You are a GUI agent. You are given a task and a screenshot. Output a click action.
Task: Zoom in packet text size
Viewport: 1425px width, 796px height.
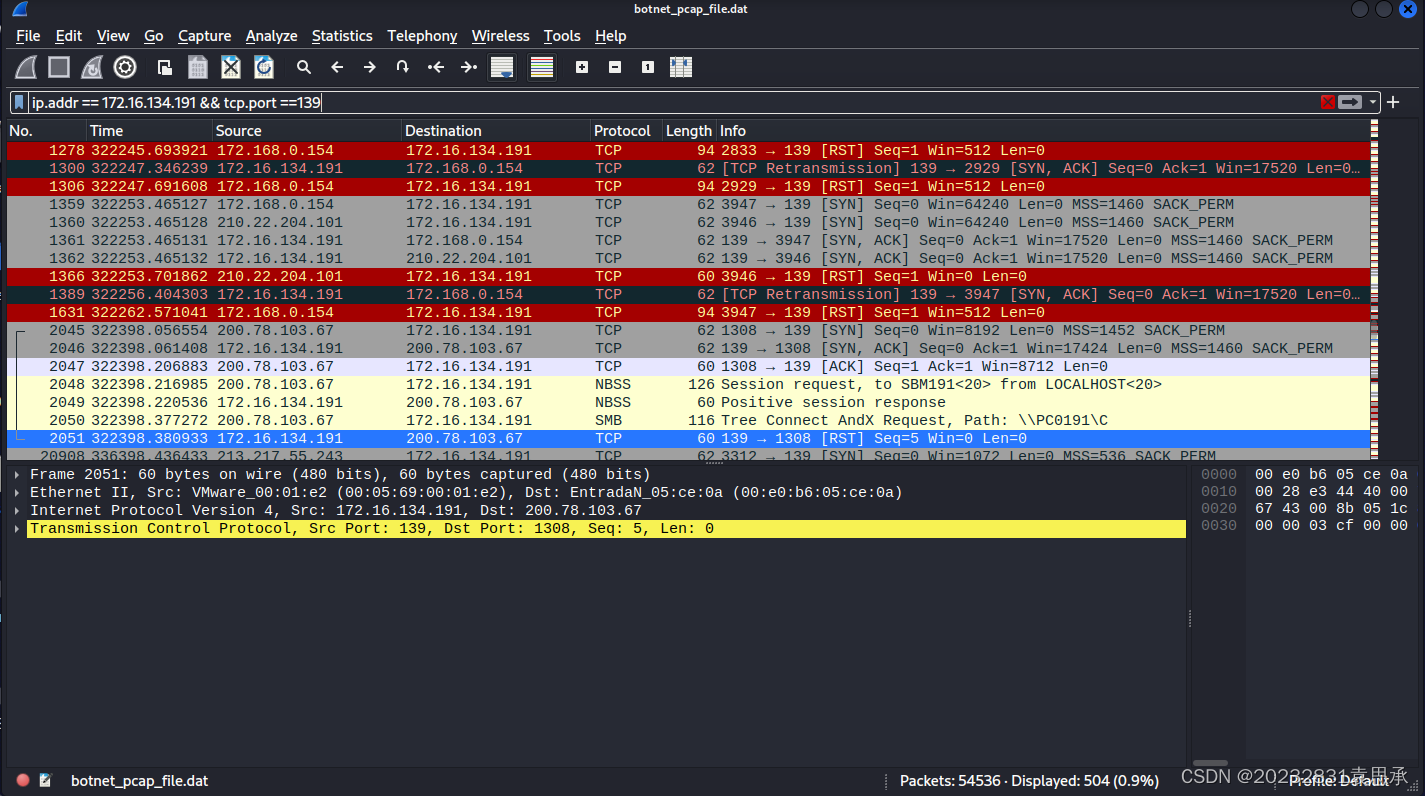click(582, 67)
